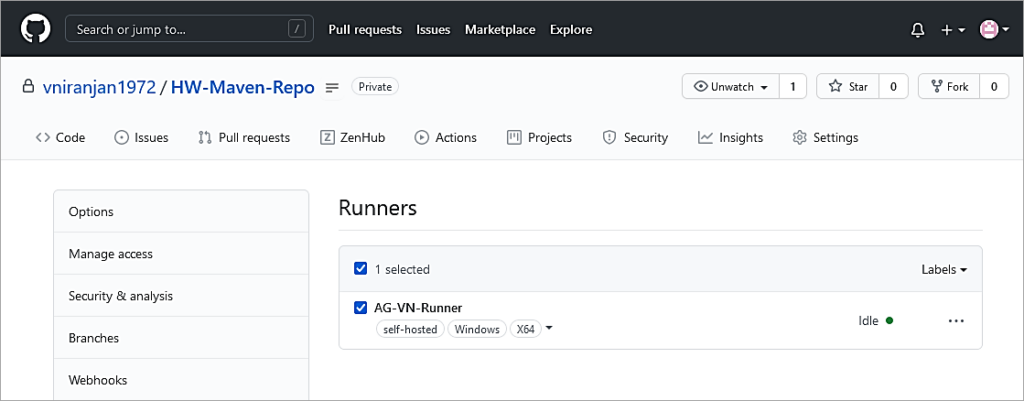
Task: Go to Issues in top navigation
Action: pyautogui.click(x=433, y=29)
